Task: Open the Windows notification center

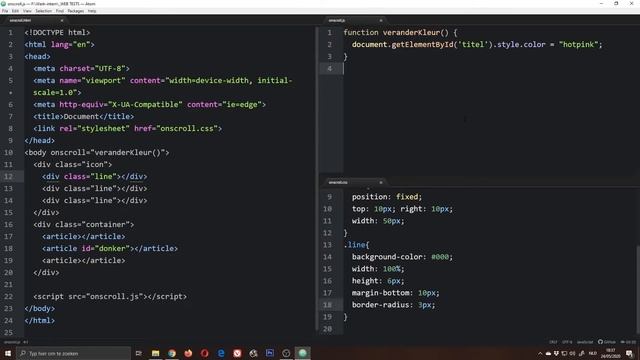Action: click(x=629, y=353)
